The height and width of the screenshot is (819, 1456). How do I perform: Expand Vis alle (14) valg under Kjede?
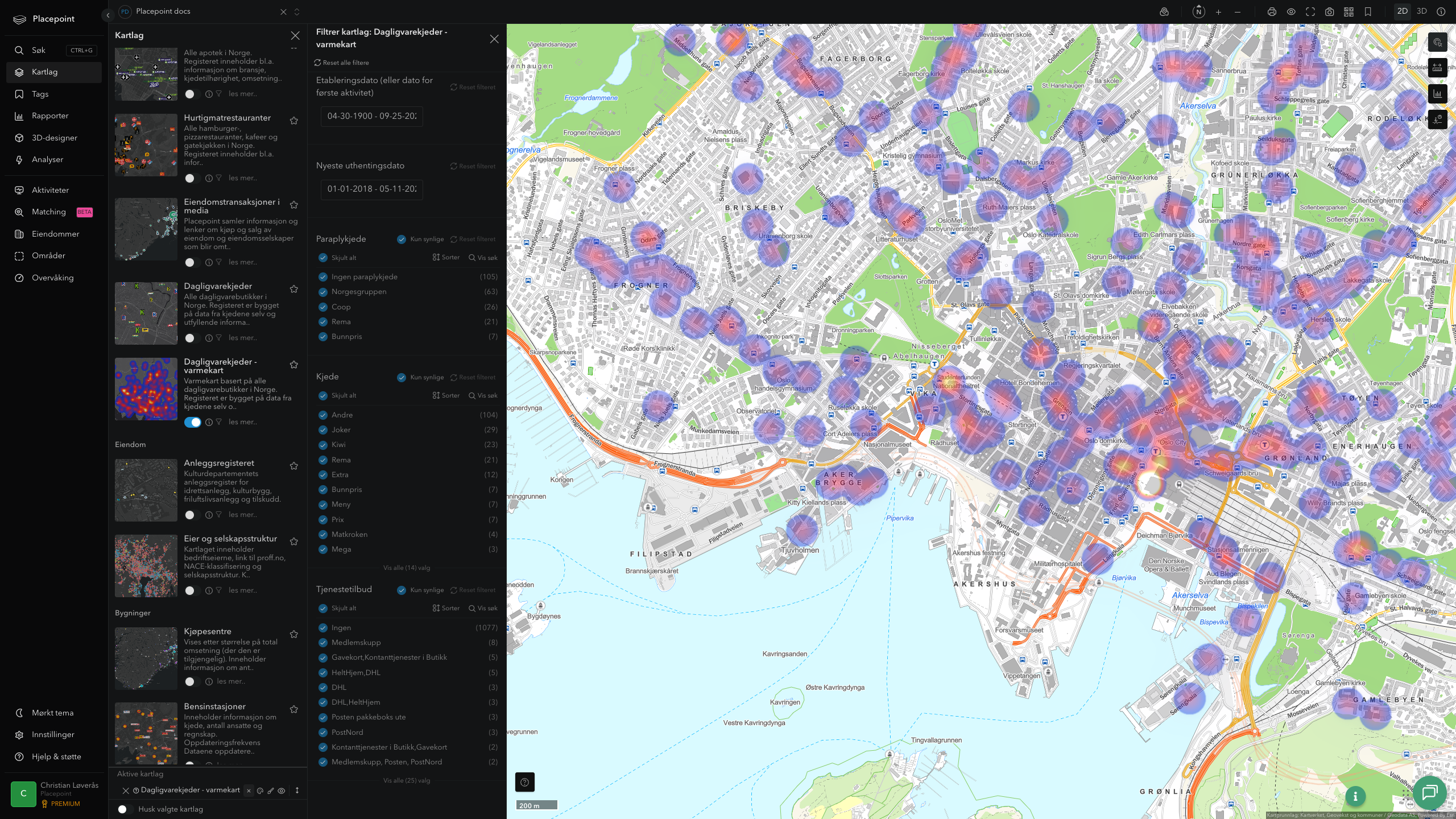point(407,568)
